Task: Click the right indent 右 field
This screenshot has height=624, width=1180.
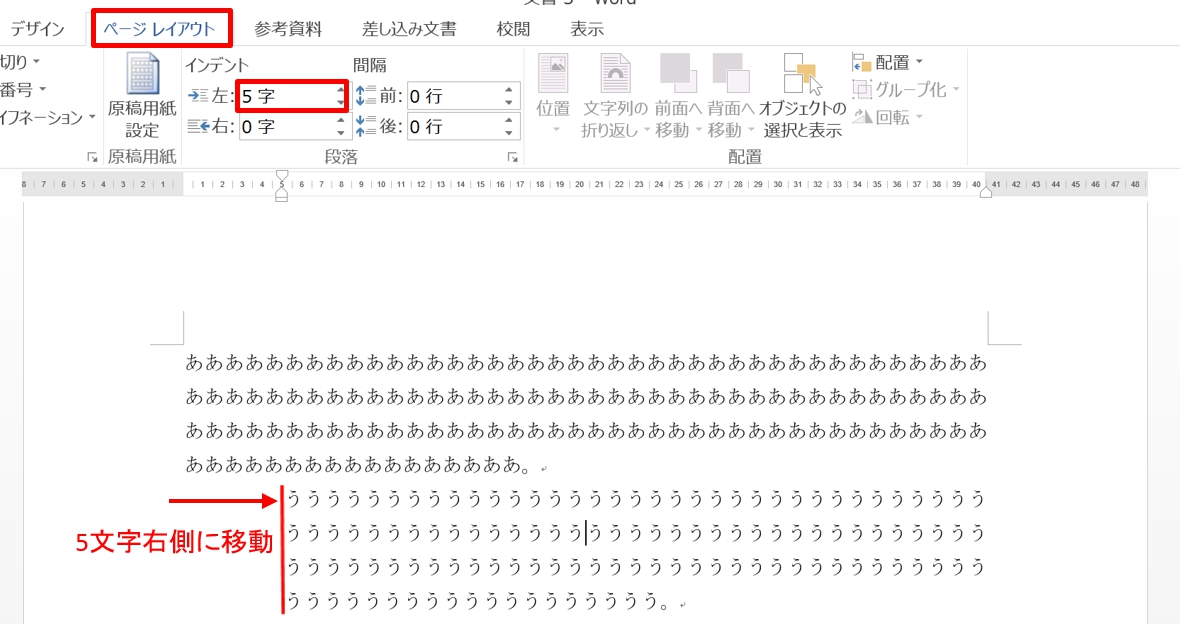Action: (286, 126)
